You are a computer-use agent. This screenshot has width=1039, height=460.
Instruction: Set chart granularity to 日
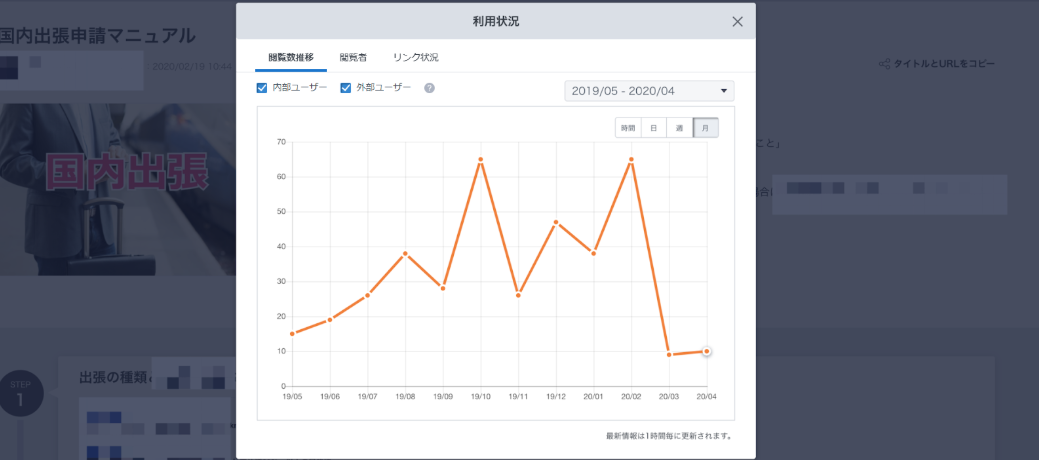(654, 128)
